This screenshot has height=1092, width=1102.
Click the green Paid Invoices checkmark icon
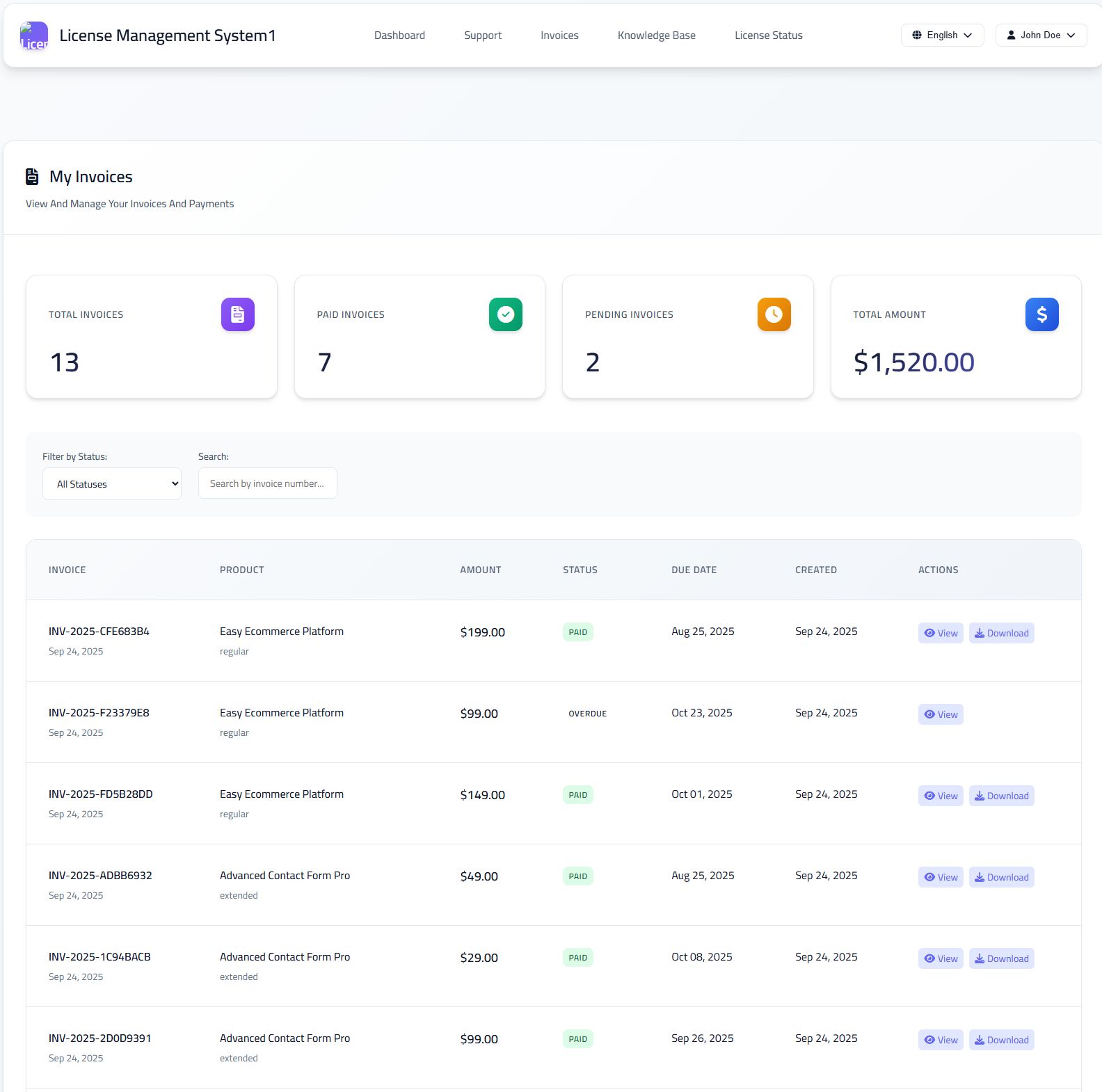coord(506,314)
